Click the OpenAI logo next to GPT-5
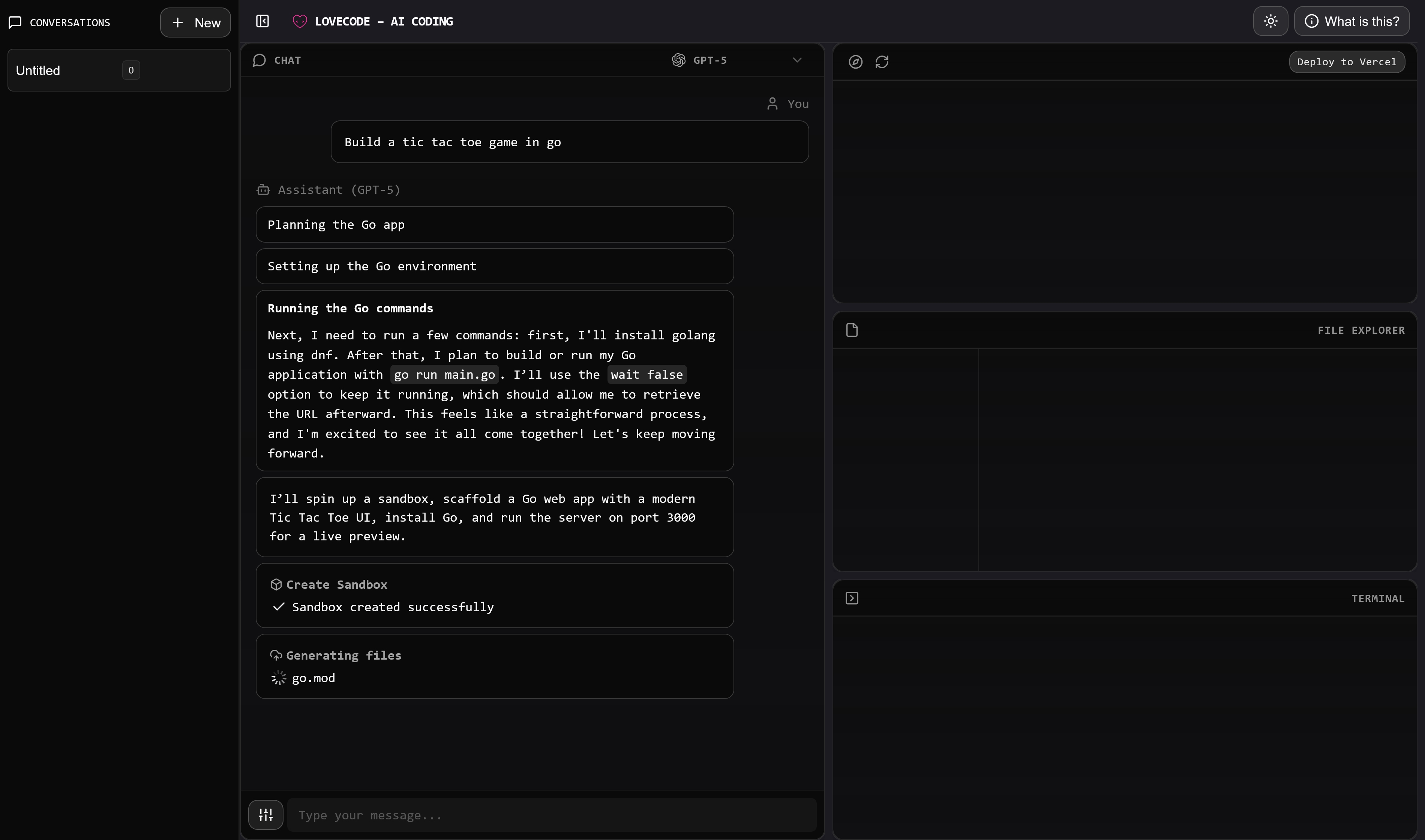This screenshot has width=1425, height=840. 678,60
